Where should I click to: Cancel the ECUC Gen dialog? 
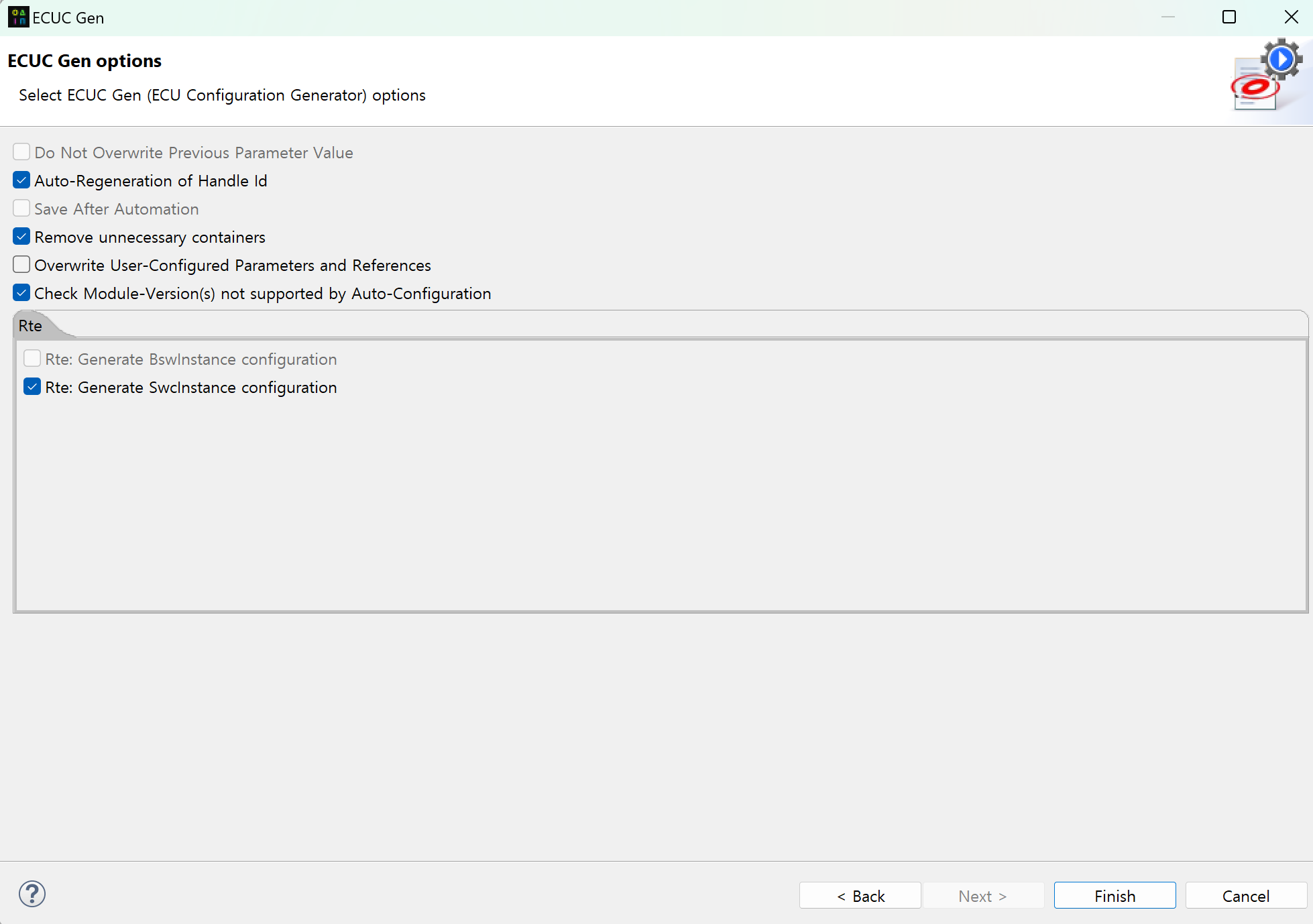(1246, 896)
